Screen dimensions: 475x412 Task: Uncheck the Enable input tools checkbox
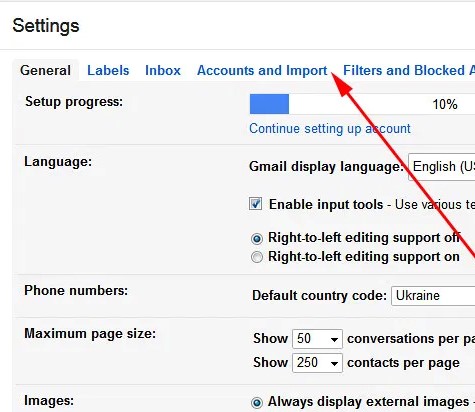256,204
